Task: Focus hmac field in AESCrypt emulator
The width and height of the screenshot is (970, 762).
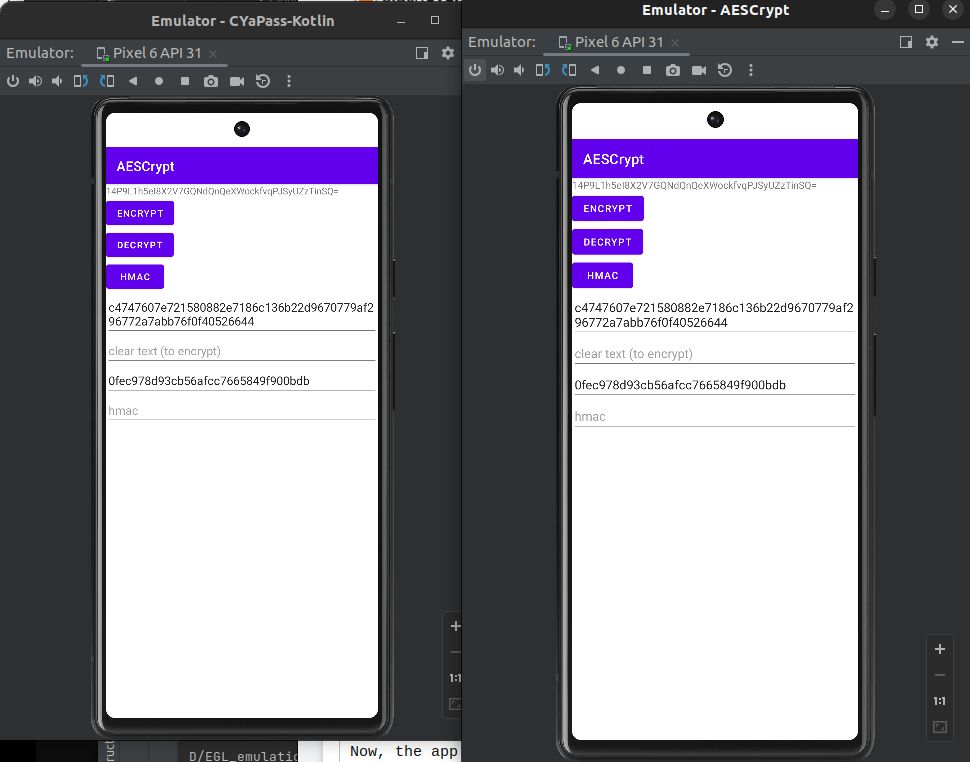Action: (715, 416)
